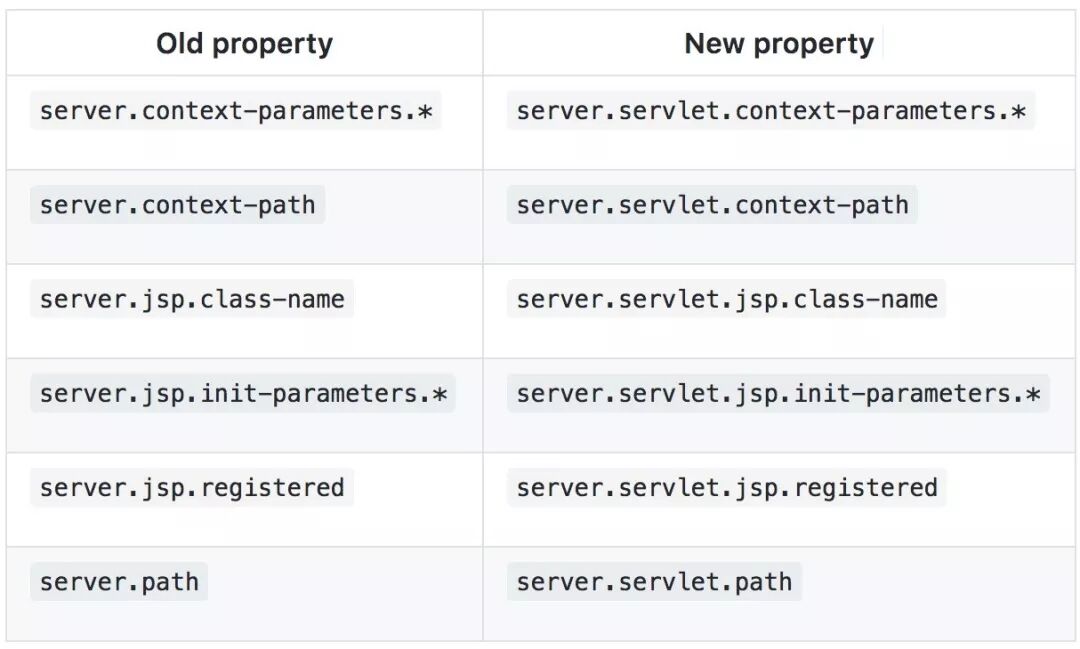The image size is (1080, 649).
Task: Click "context-path" in server.servlet.context-path
Action: pyautogui.click(x=822, y=205)
